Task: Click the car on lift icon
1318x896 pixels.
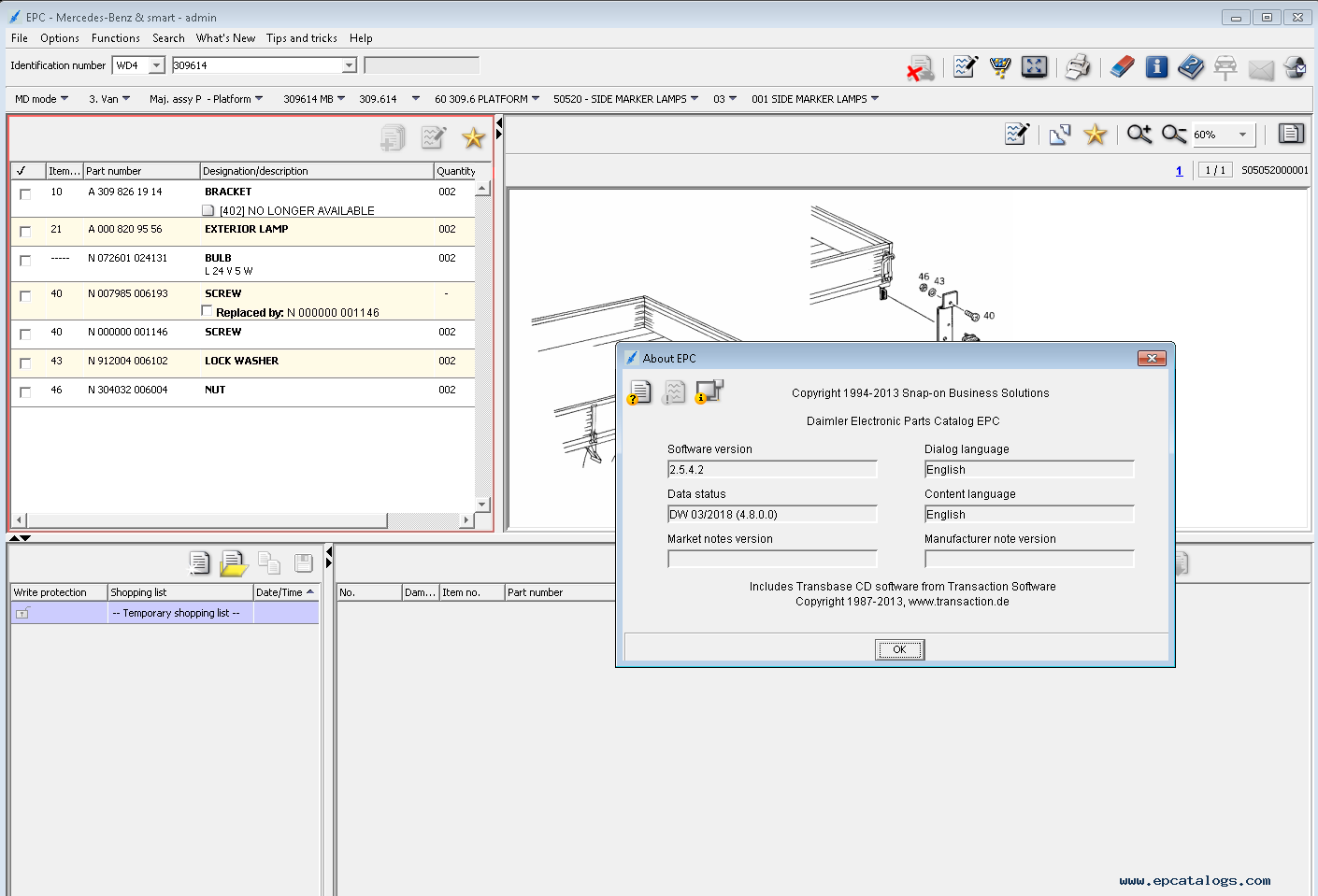Action: click(x=1225, y=67)
